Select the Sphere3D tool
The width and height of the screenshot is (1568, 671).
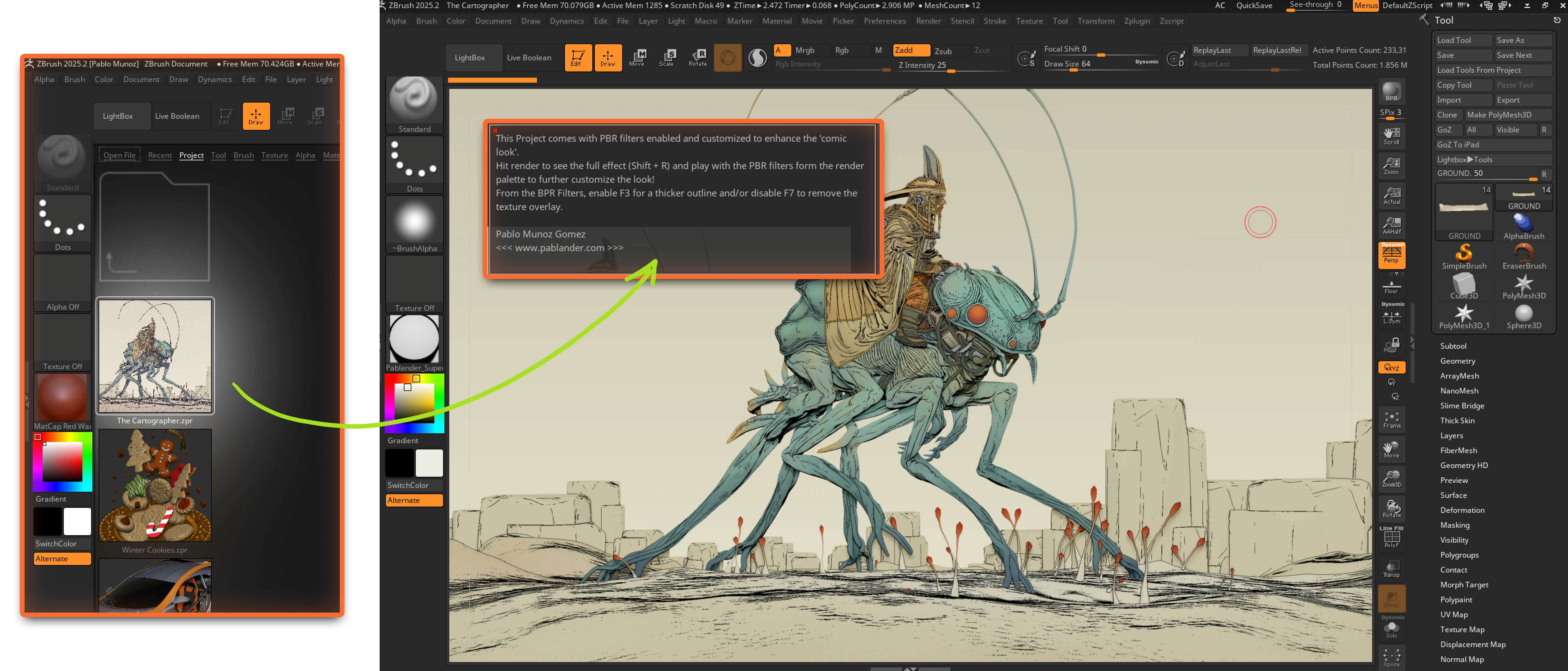(1524, 316)
